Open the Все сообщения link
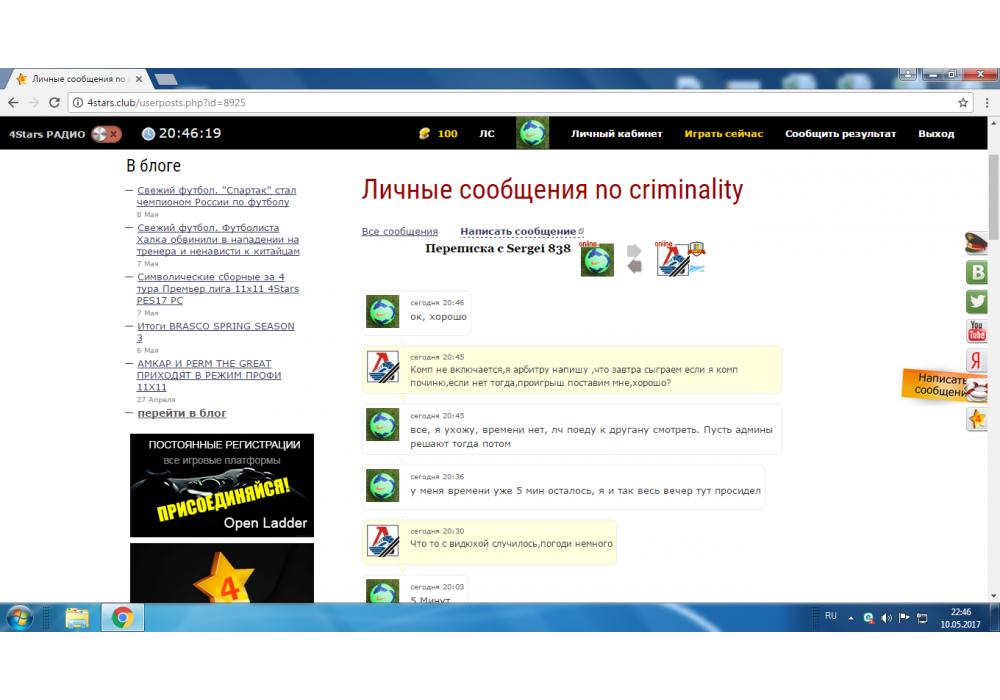Image resolution: width=1000 pixels, height=700 pixels. tap(399, 232)
